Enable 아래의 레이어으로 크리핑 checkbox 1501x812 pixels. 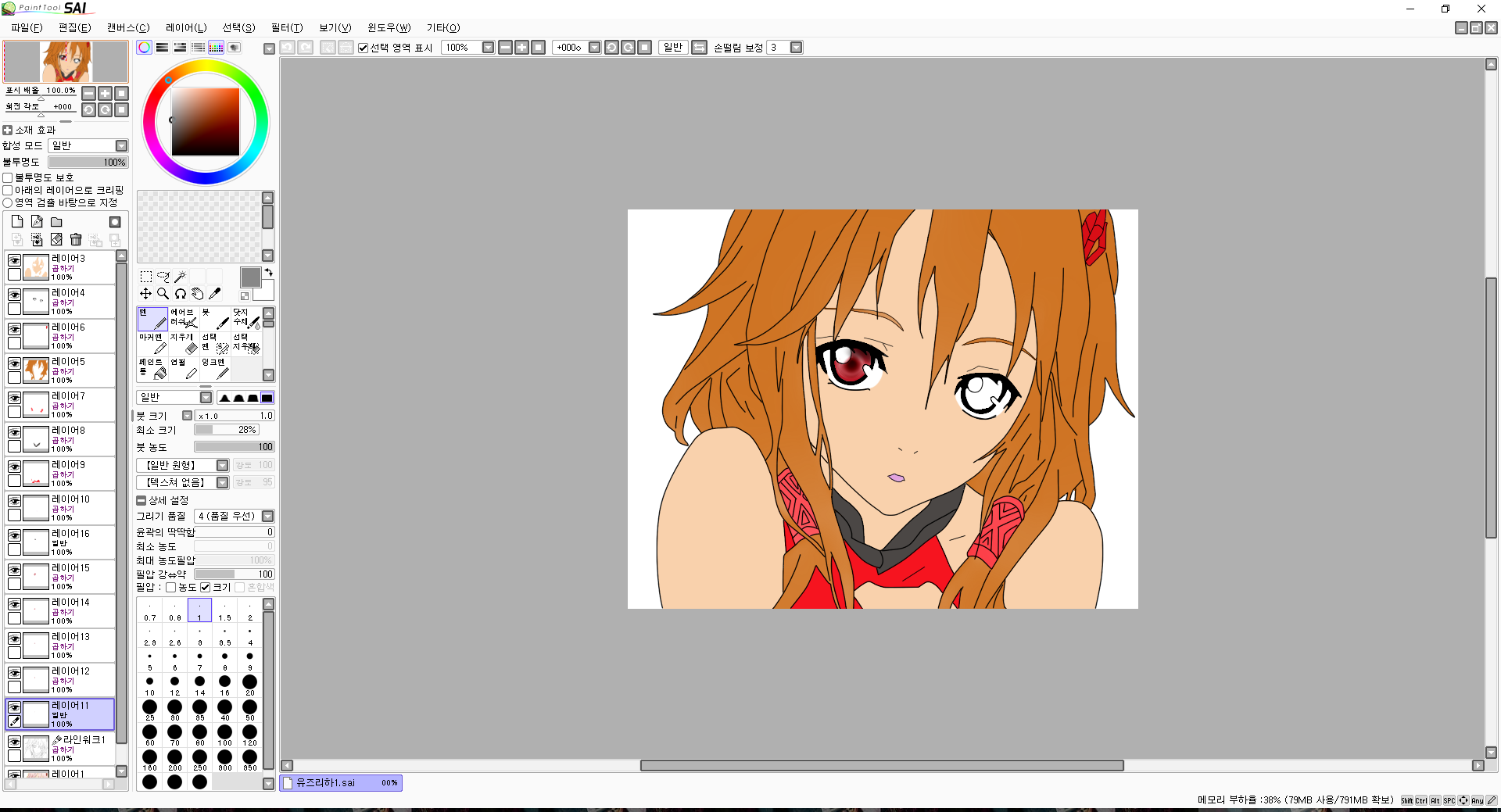(x=8, y=190)
